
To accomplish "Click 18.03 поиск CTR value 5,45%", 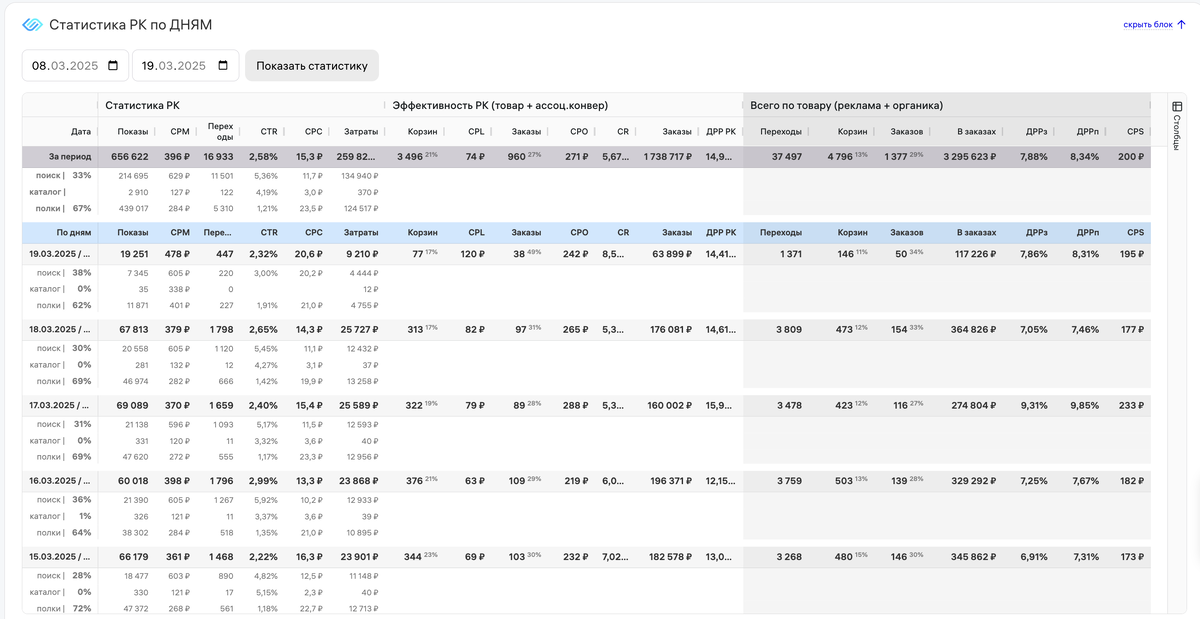I will [x=265, y=348].
